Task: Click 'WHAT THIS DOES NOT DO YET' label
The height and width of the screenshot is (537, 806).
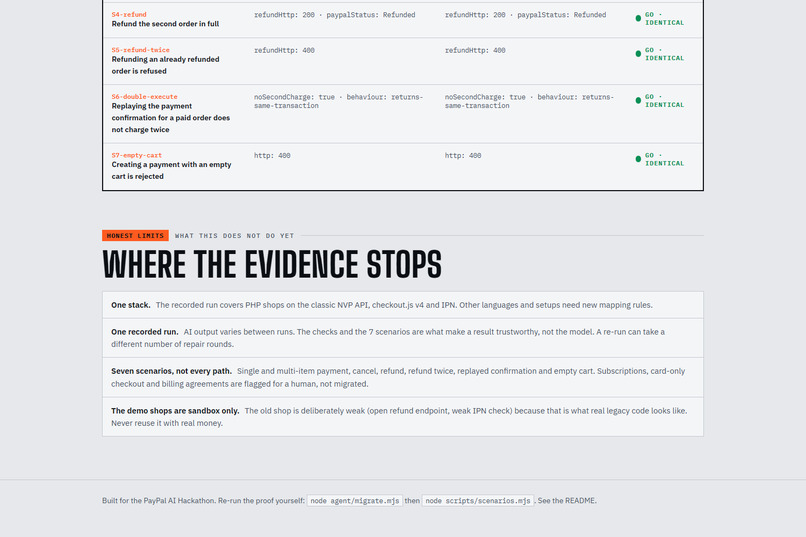Action: pos(234,236)
